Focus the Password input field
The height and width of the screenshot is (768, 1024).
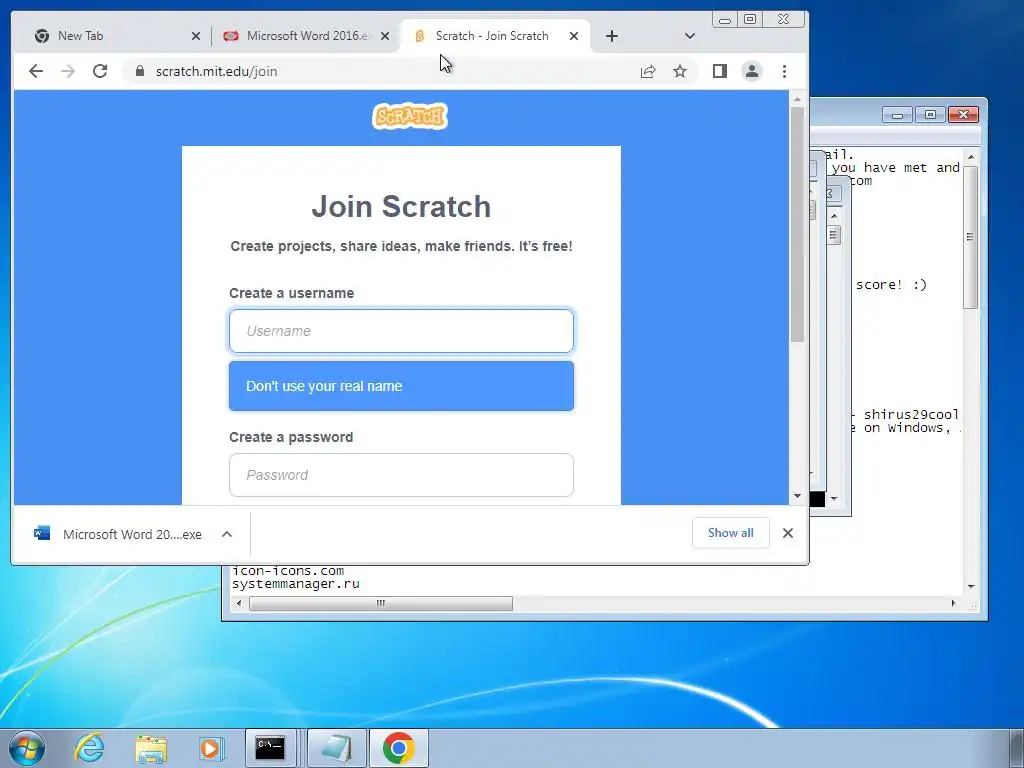[401, 475]
